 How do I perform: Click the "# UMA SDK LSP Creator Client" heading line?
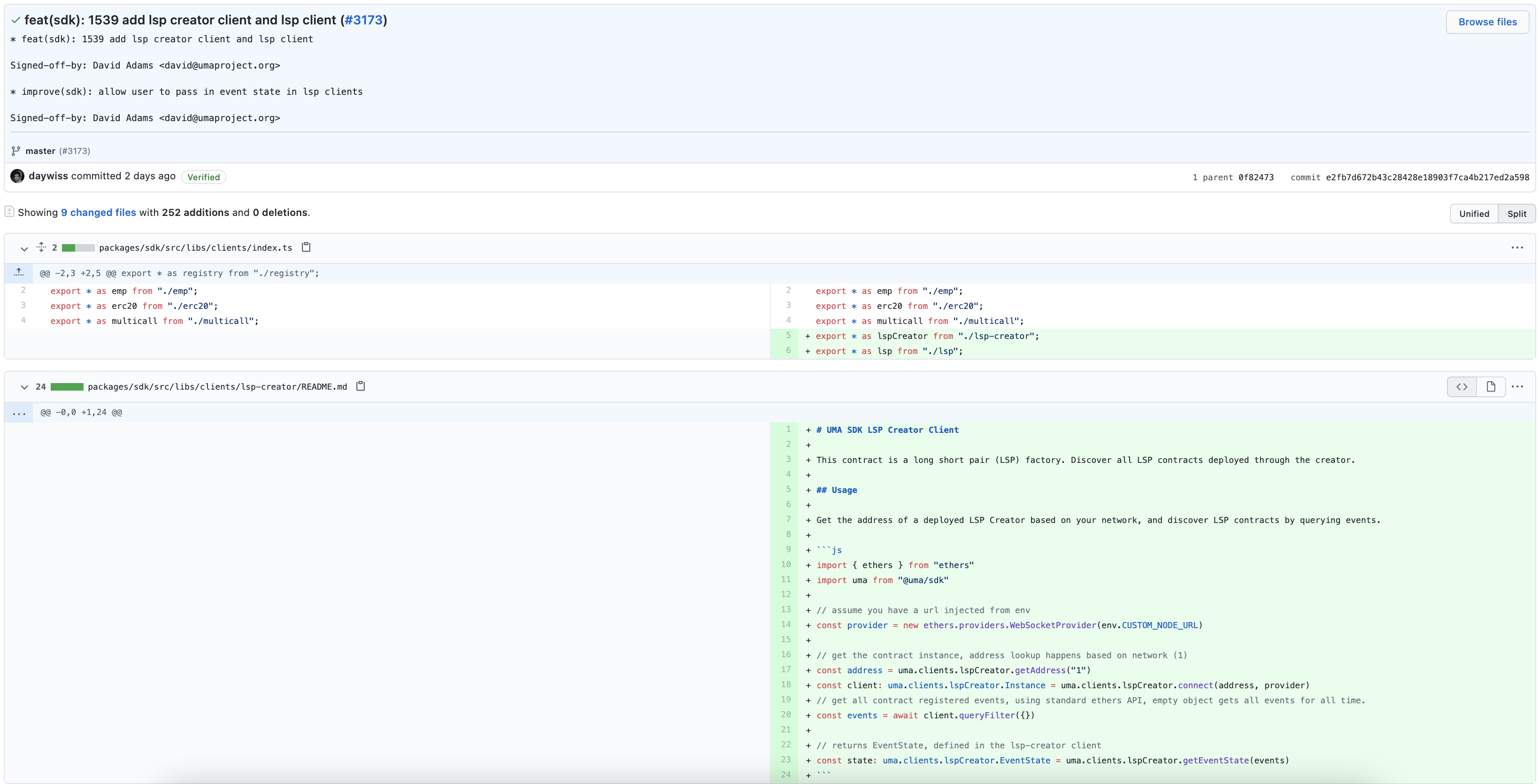(887, 430)
